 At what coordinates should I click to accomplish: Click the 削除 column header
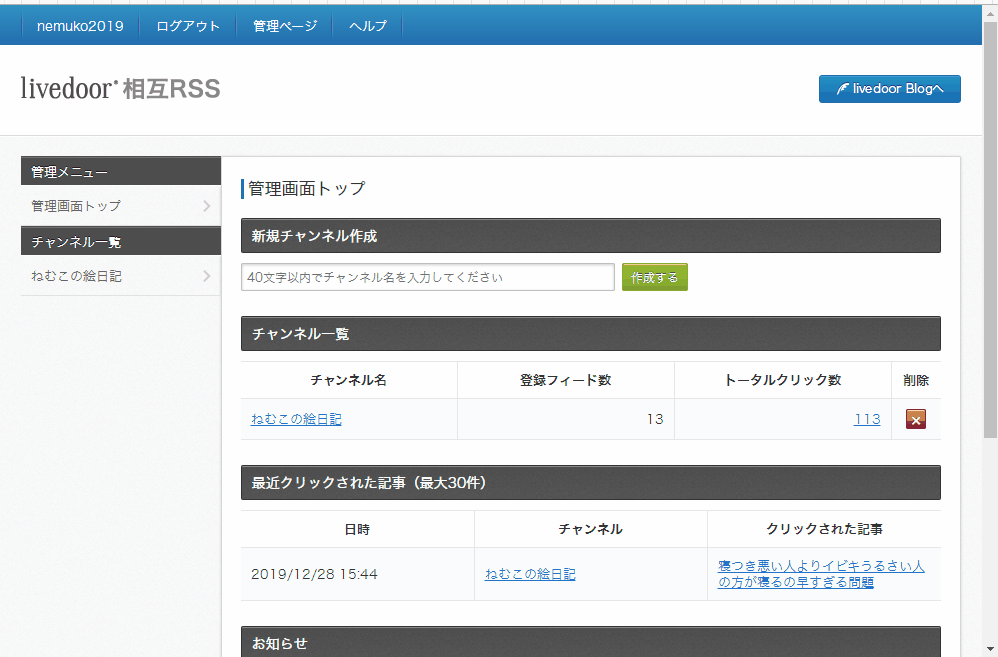tap(916, 380)
